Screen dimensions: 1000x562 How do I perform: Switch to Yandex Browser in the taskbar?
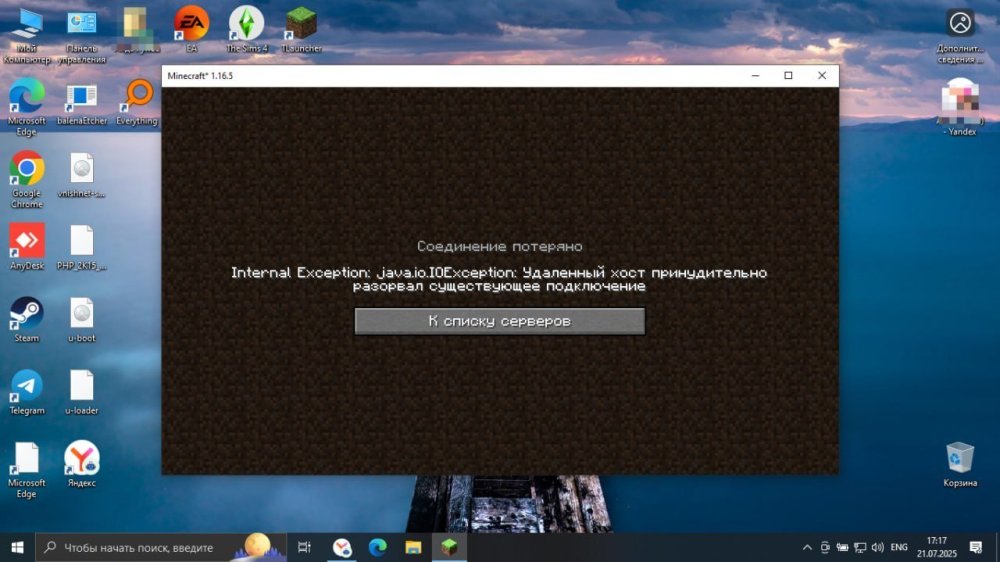pos(342,547)
